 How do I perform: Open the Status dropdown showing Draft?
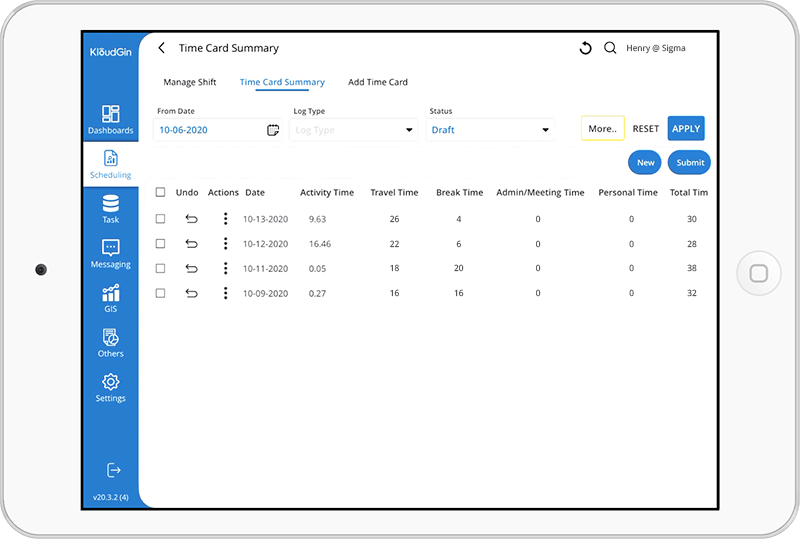[x=545, y=130]
